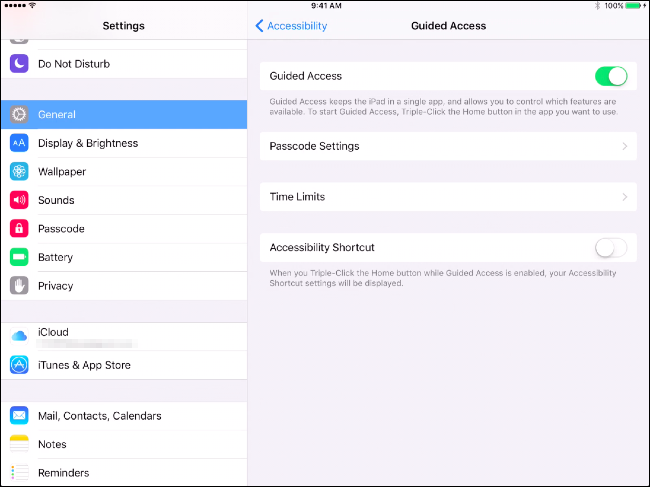Open Battery settings
650x487 pixels.
tap(124, 257)
